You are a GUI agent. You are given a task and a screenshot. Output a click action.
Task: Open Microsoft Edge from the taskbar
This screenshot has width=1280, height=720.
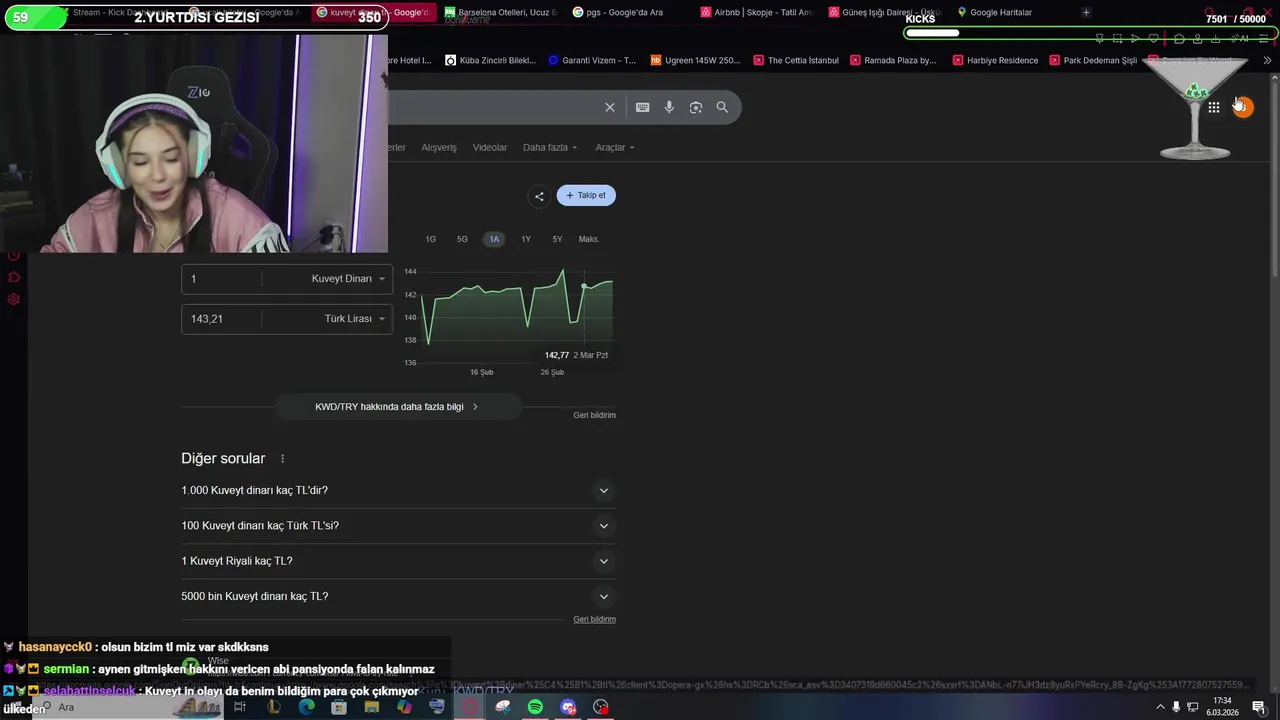pos(306,707)
